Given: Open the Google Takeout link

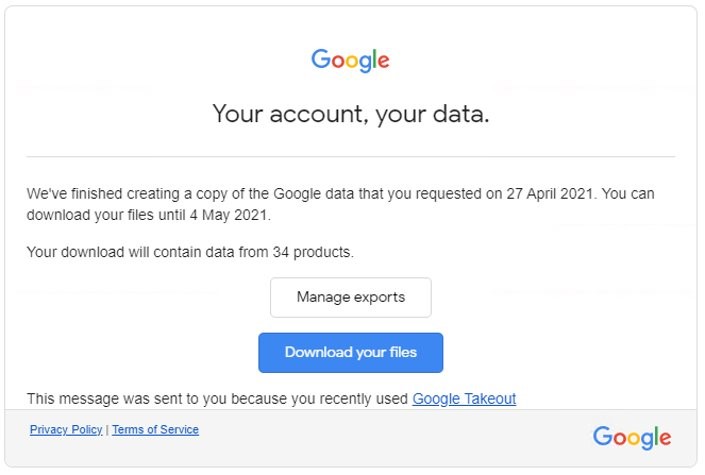Looking at the screenshot, I should [x=464, y=398].
